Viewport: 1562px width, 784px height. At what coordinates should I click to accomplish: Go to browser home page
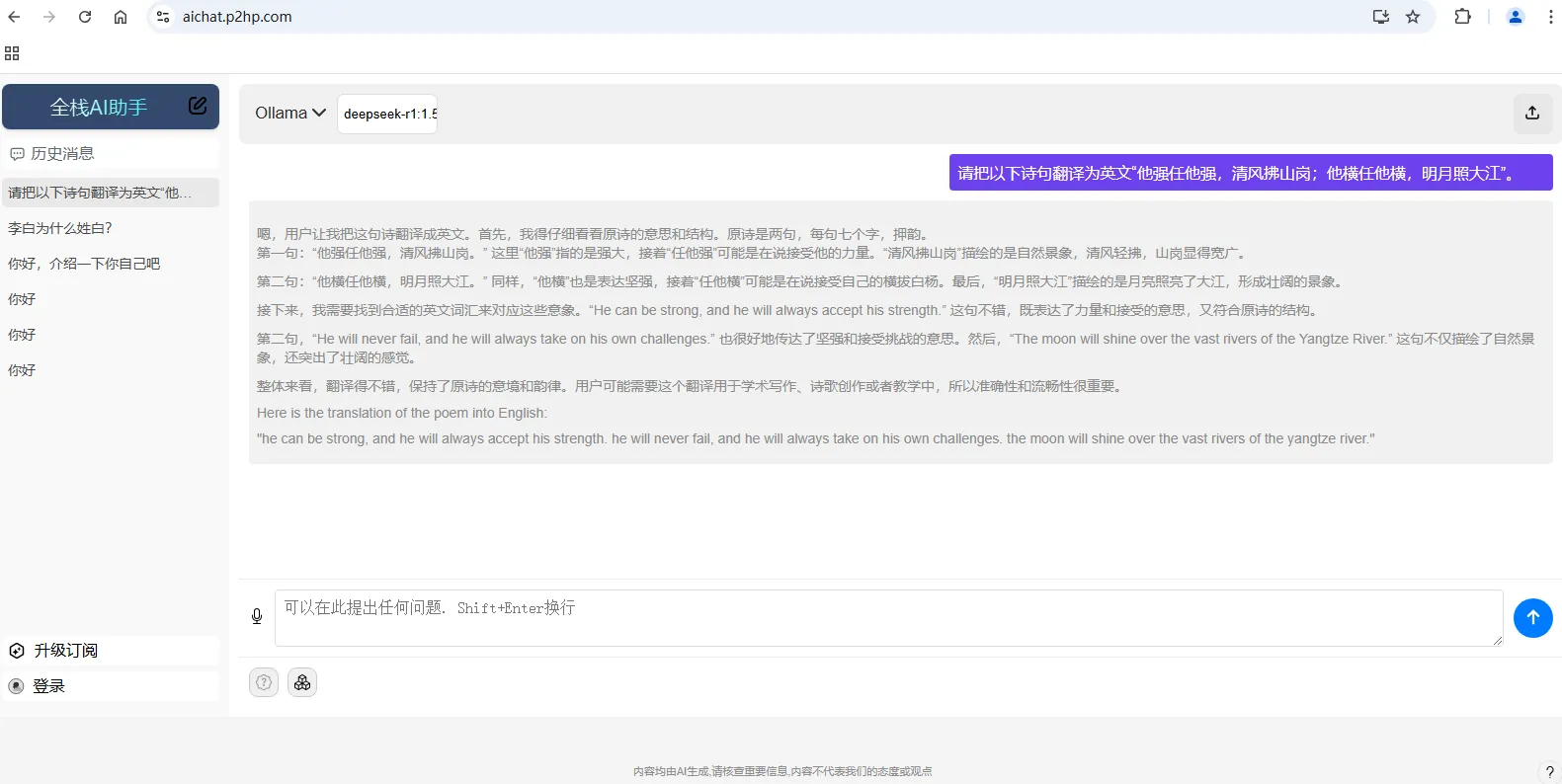click(121, 17)
